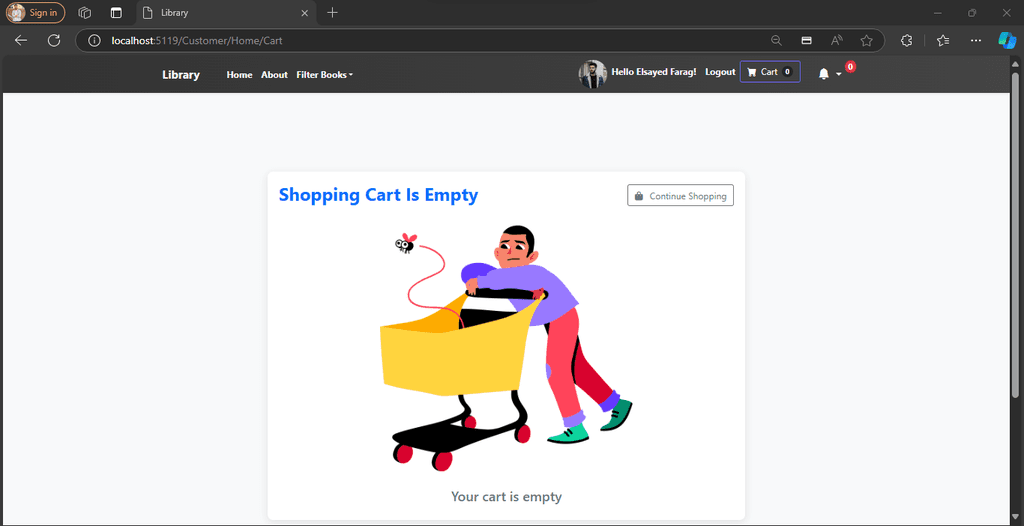Viewport: 1024px width, 526px height.
Task: Open the site information icon in address bar
Action: (x=95, y=41)
